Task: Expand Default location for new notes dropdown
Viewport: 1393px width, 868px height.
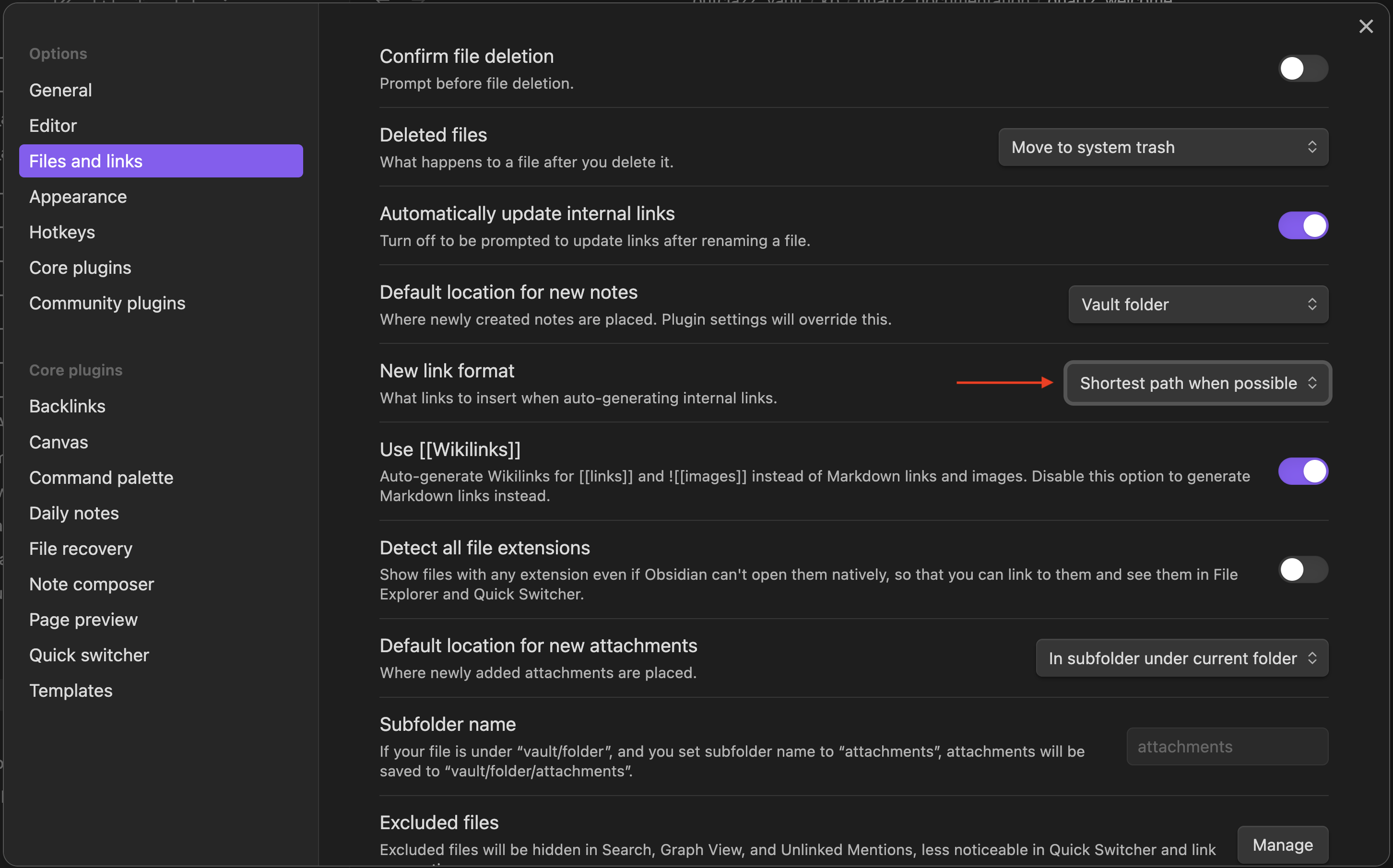Action: click(x=1198, y=304)
